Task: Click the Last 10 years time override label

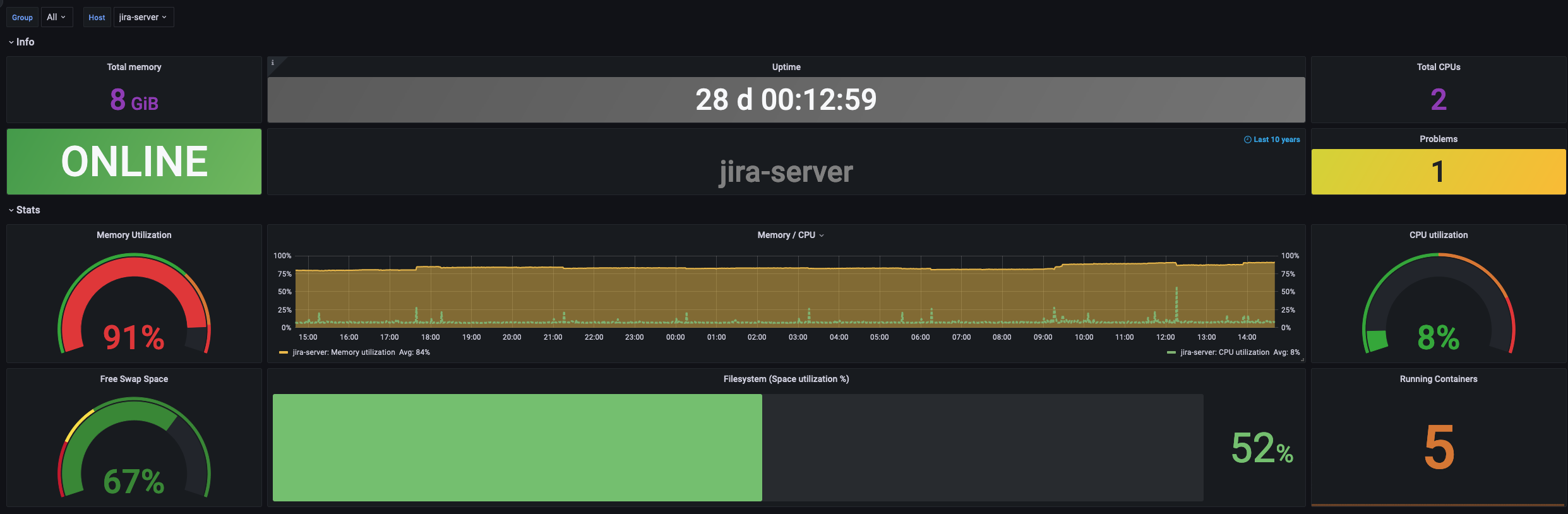Action: 1277,140
